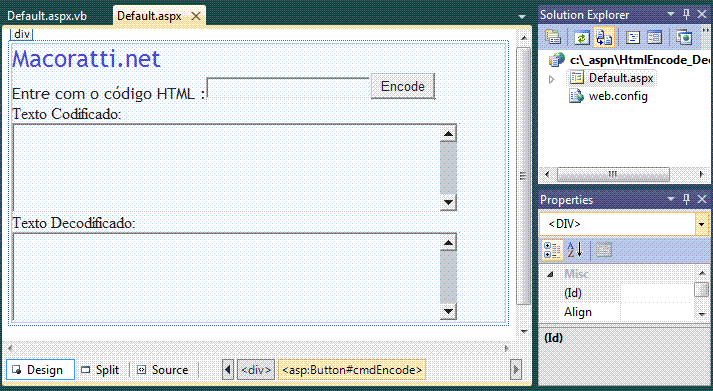Viewport: 713px width, 391px height.
Task: Switch to the Default.aspx.vb tab
Action: point(47,16)
